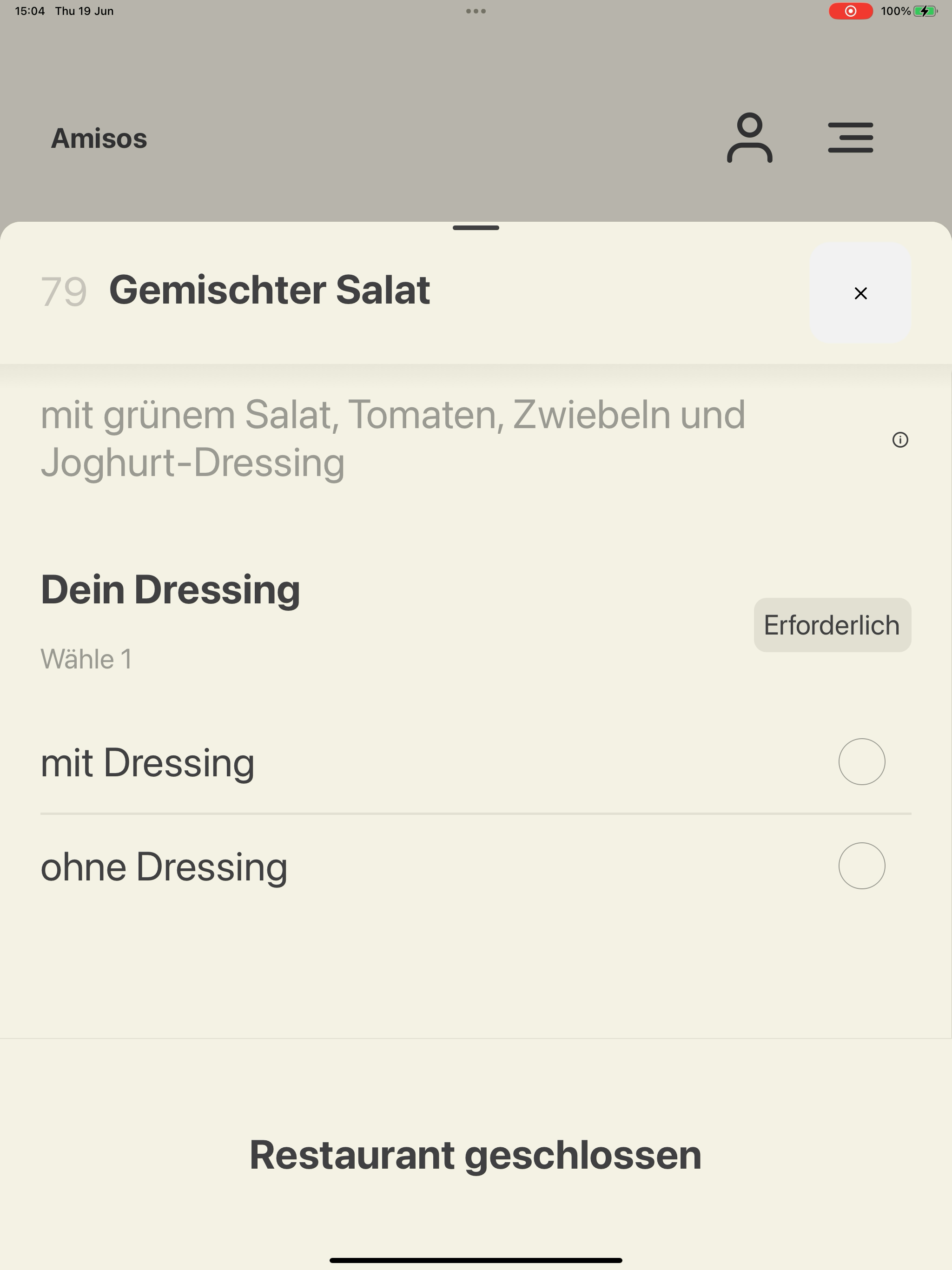Open the hamburger menu icon

[850, 138]
